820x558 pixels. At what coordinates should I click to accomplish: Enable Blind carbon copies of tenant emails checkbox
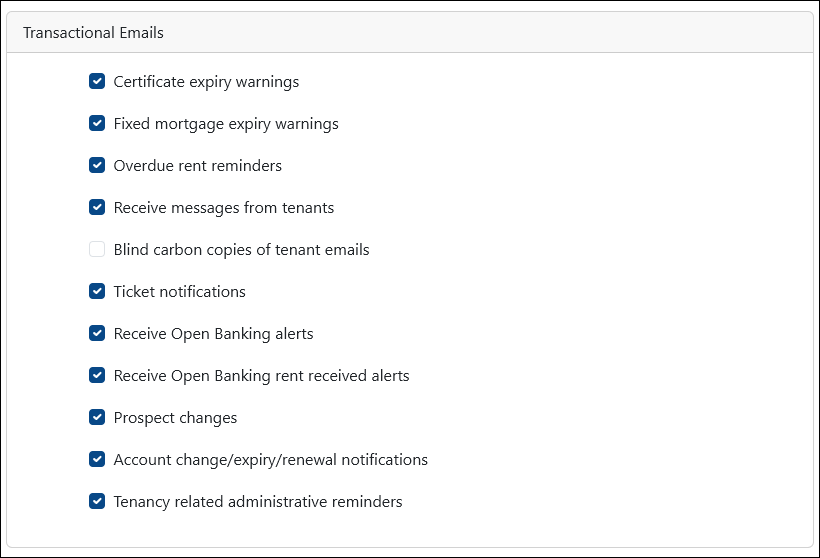(x=97, y=249)
